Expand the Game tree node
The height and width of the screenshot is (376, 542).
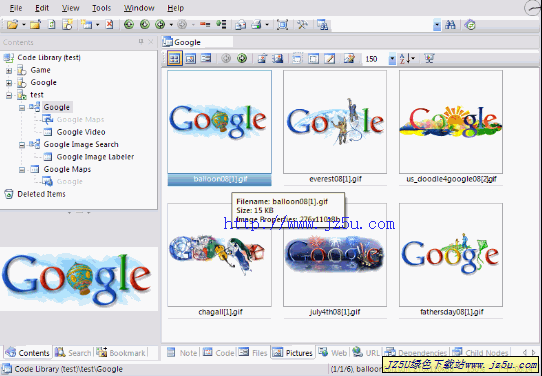click(x=9, y=71)
